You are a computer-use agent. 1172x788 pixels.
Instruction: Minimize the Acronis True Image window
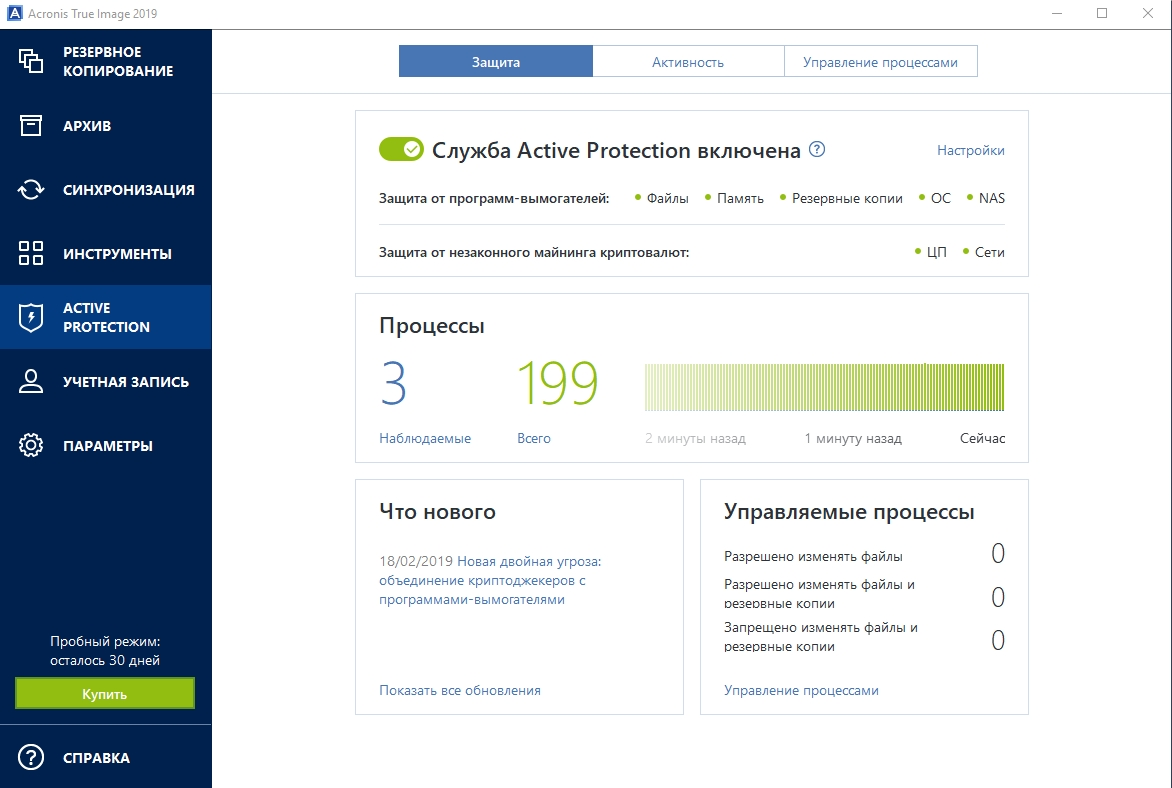pos(1057,13)
